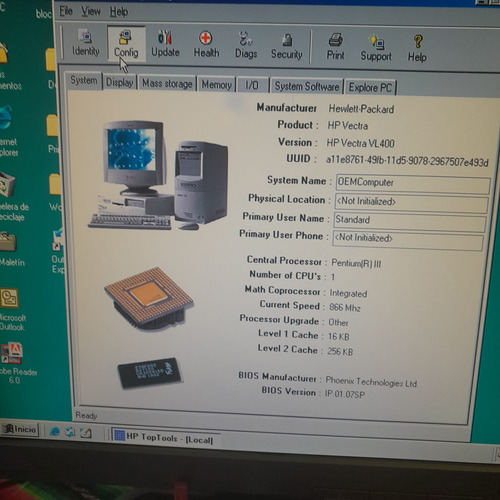Click the 'Hewlett-Packard' manufacturer value
The width and height of the screenshot is (500, 500).
coord(361,109)
